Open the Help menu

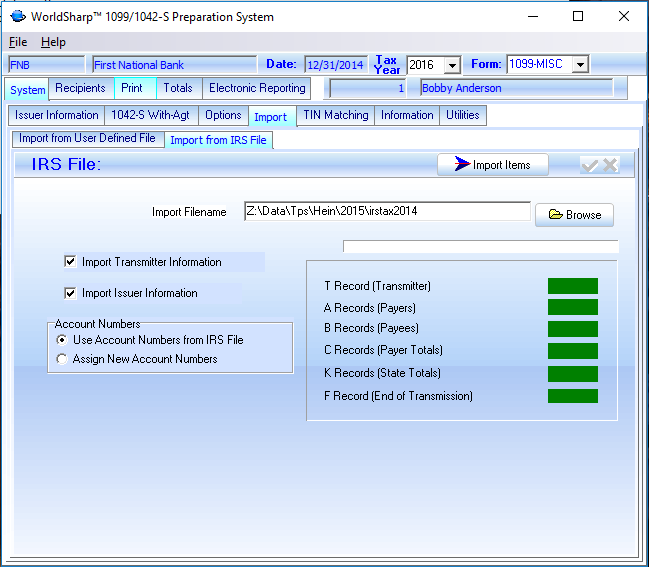53,42
